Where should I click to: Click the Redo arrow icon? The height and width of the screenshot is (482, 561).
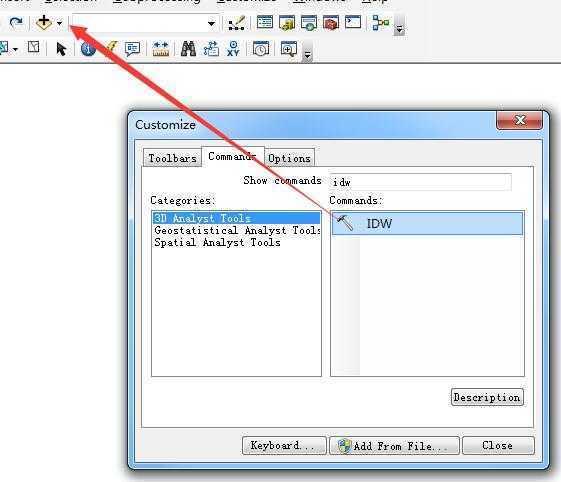tap(15, 23)
